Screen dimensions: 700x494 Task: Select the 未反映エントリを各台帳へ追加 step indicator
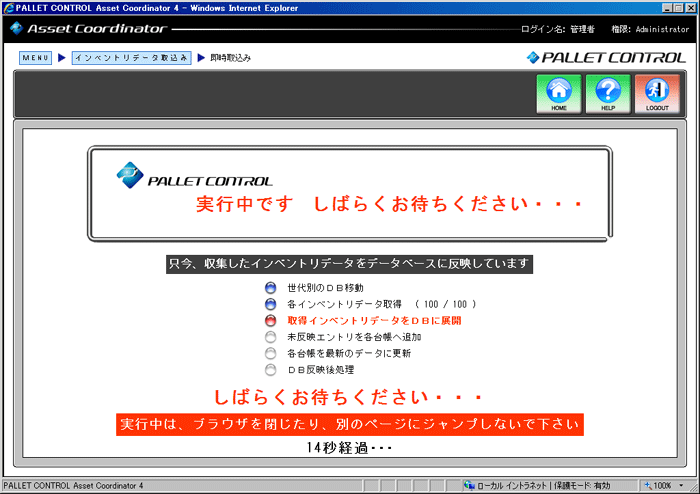click(x=270, y=337)
